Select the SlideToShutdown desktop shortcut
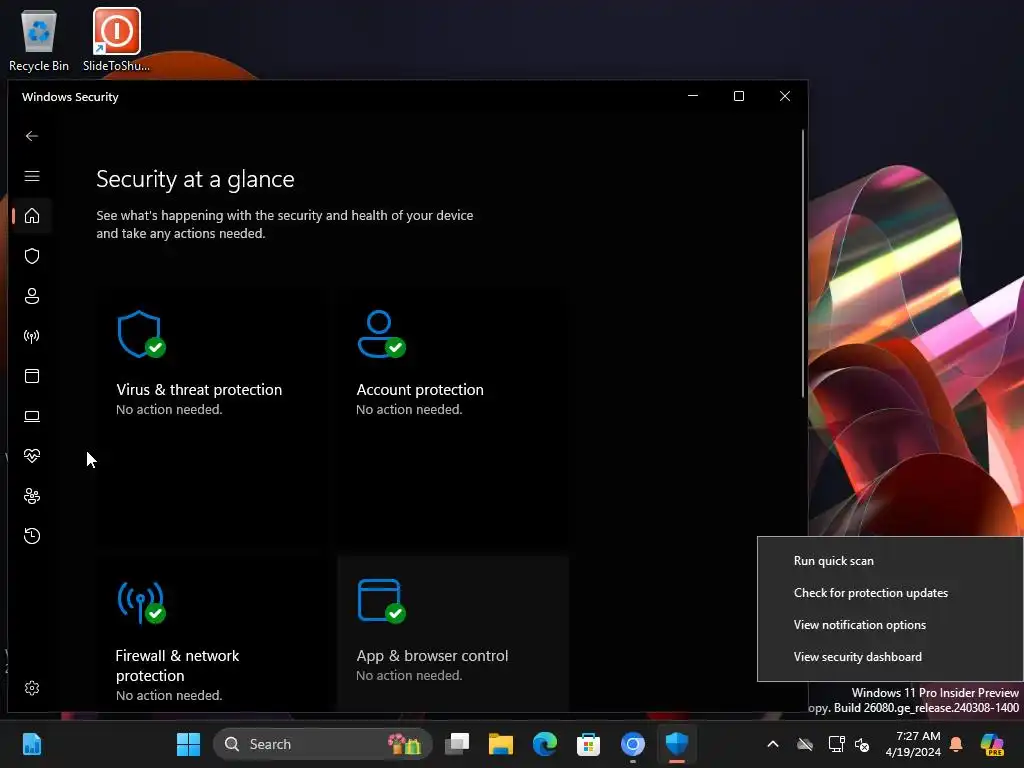 pyautogui.click(x=116, y=40)
